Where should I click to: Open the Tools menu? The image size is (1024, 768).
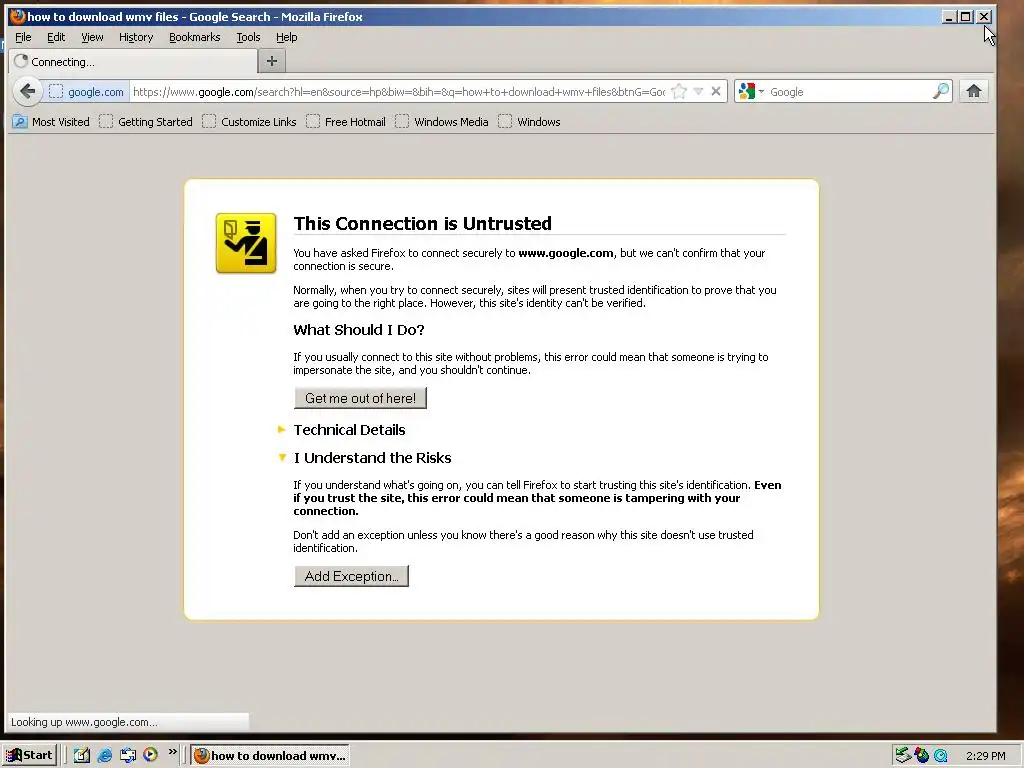[x=248, y=37]
